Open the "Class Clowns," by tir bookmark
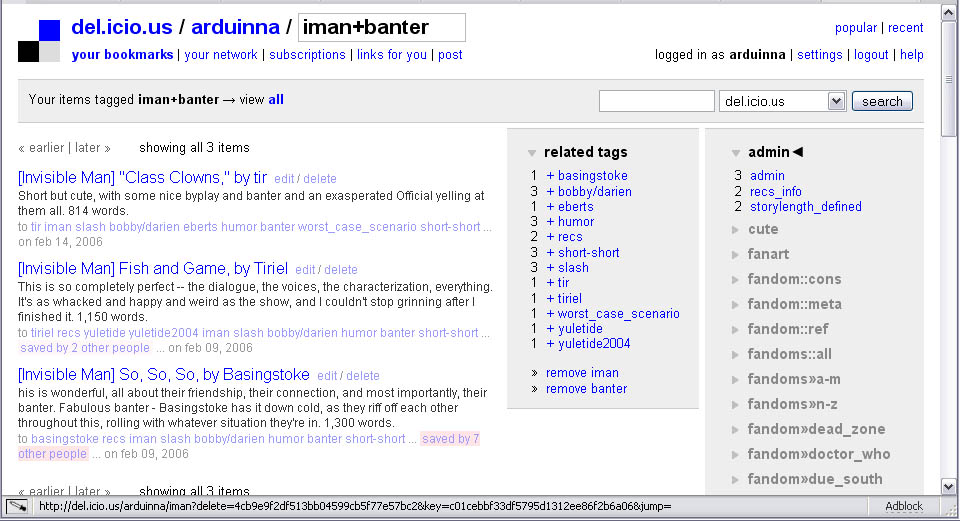 [143, 178]
